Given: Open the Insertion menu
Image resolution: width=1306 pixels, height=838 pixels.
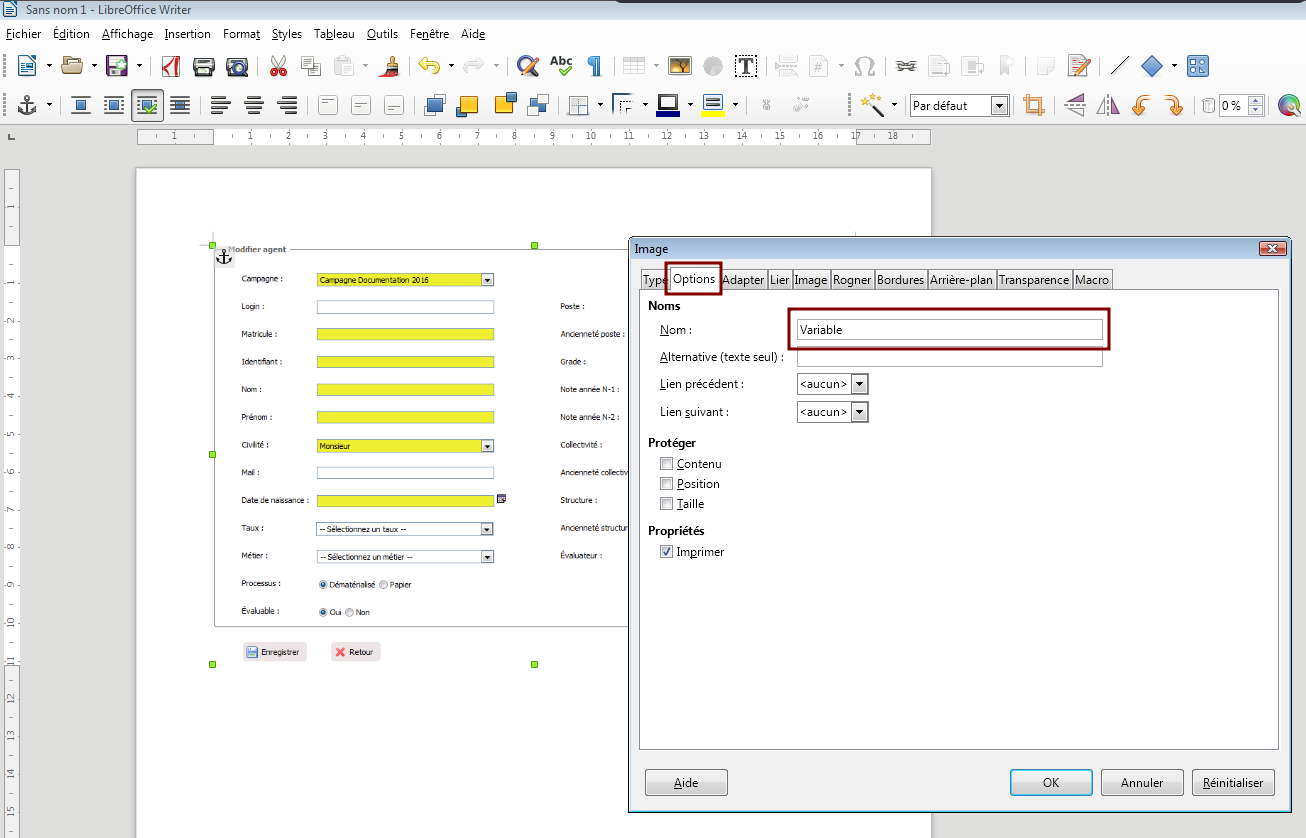Looking at the screenshot, I should pos(187,34).
